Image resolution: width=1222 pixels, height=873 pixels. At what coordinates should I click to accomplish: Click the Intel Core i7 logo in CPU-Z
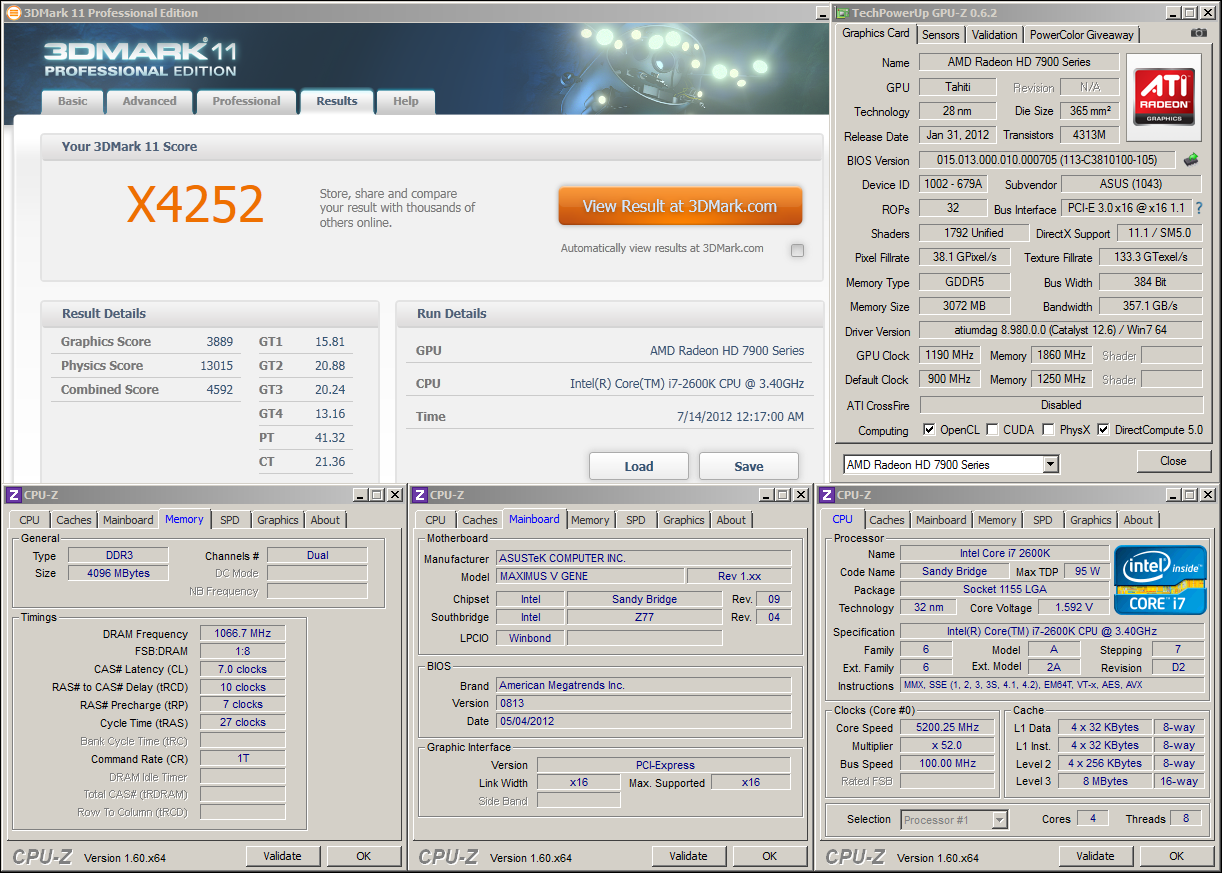pyautogui.click(x=1160, y=580)
